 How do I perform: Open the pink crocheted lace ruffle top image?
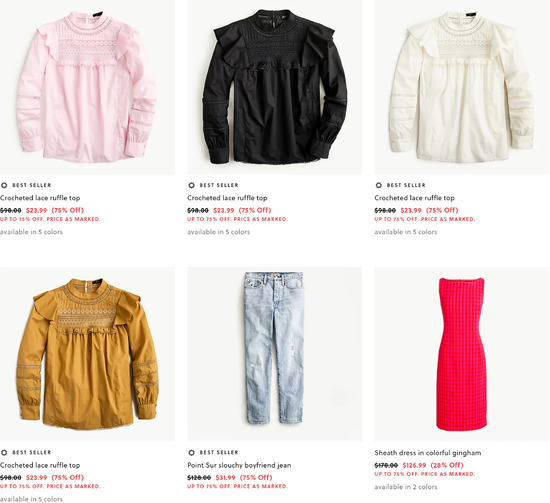87,87
